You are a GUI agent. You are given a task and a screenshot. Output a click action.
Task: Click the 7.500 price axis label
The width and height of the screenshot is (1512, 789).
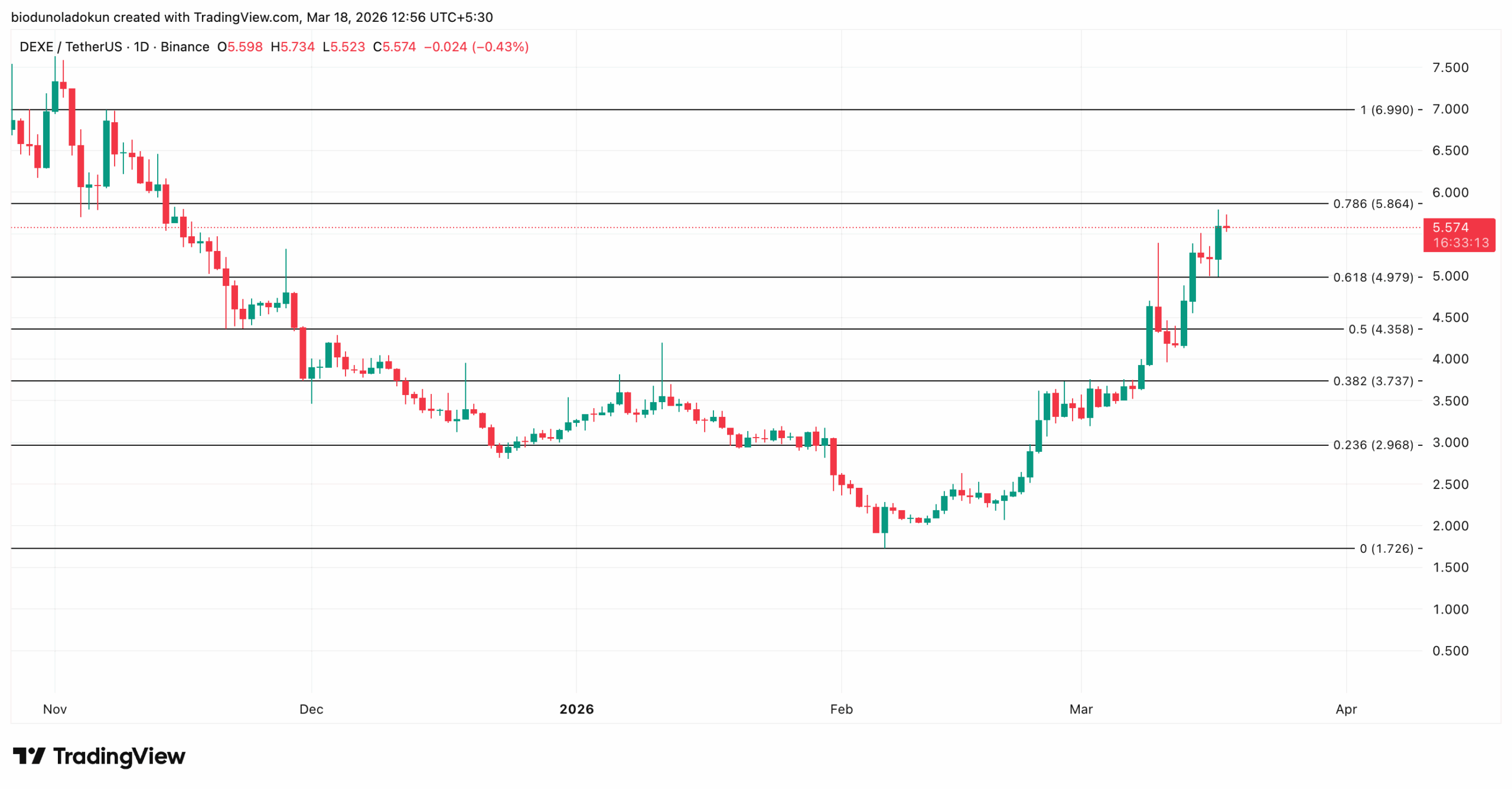click(1450, 68)
